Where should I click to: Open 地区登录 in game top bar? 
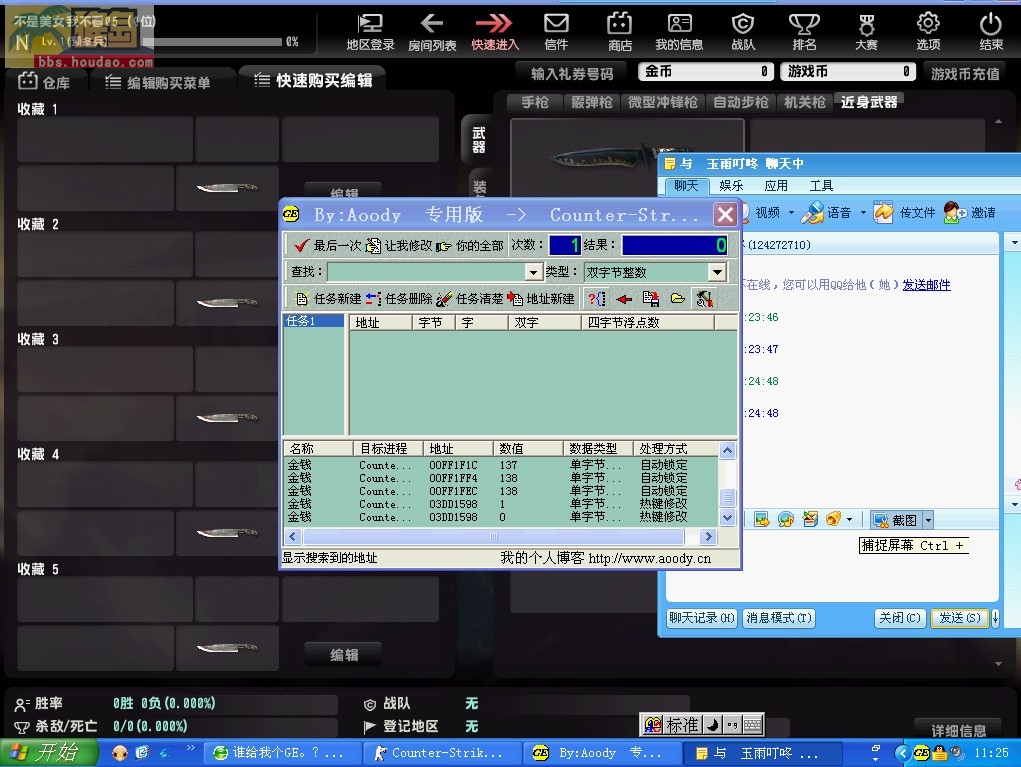coord(370,32)
